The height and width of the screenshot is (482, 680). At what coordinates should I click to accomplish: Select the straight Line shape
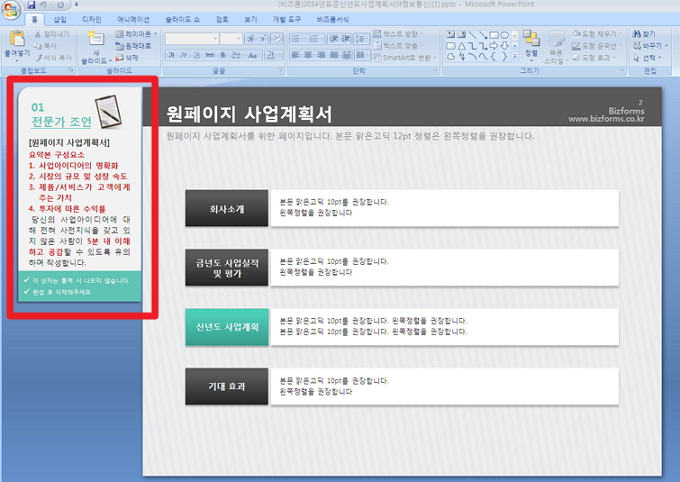(x=472, y=35)
